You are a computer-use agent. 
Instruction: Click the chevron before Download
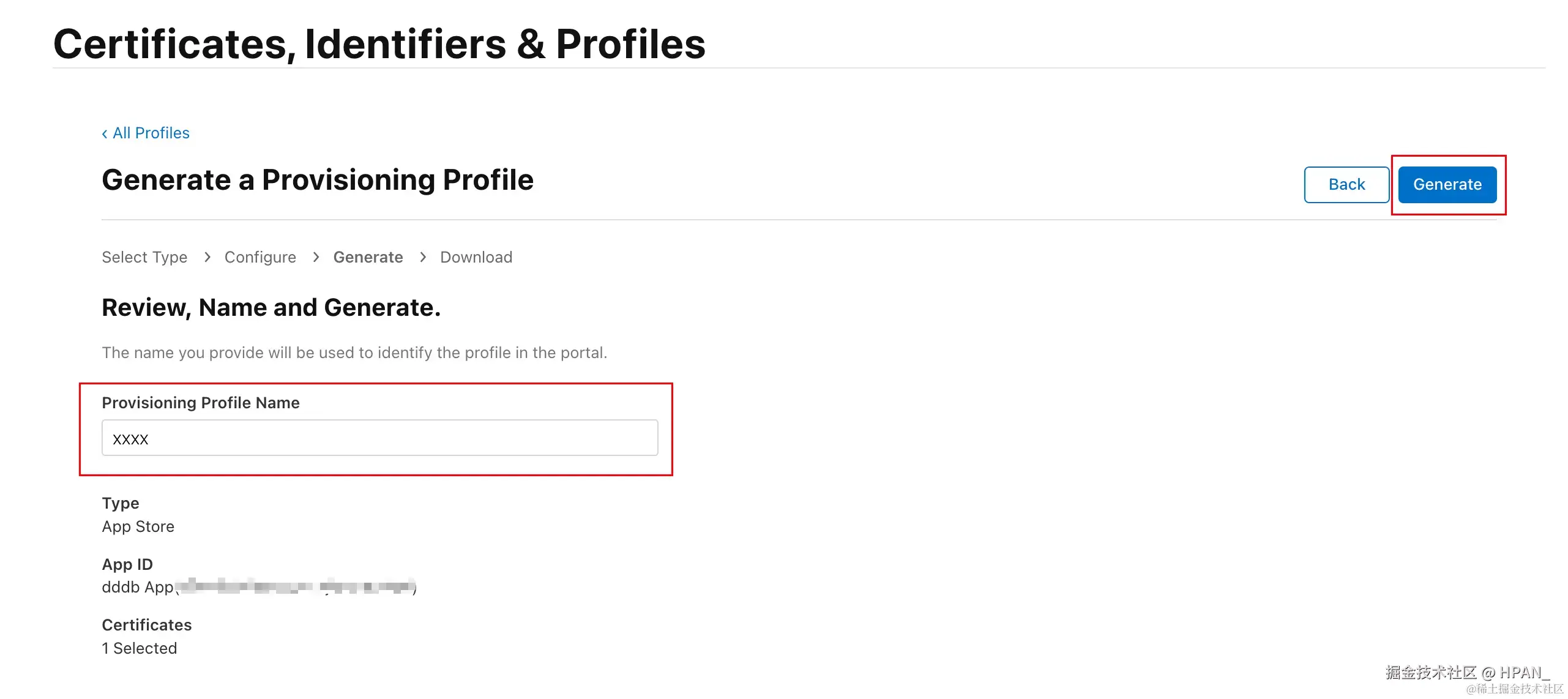423,257
